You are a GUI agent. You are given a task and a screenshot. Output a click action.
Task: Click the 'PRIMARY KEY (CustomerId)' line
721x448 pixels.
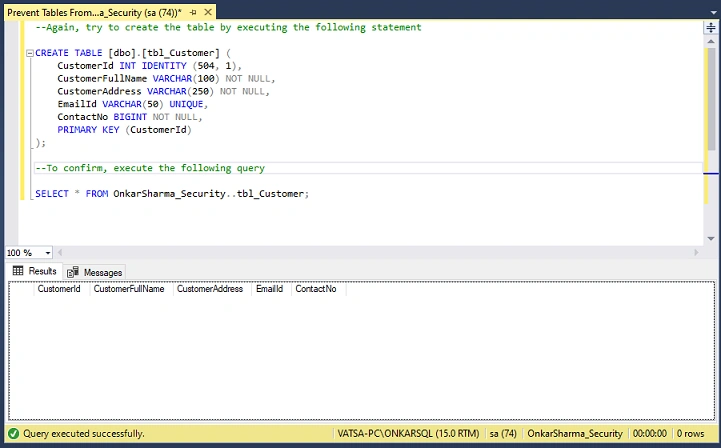point(124,130)
